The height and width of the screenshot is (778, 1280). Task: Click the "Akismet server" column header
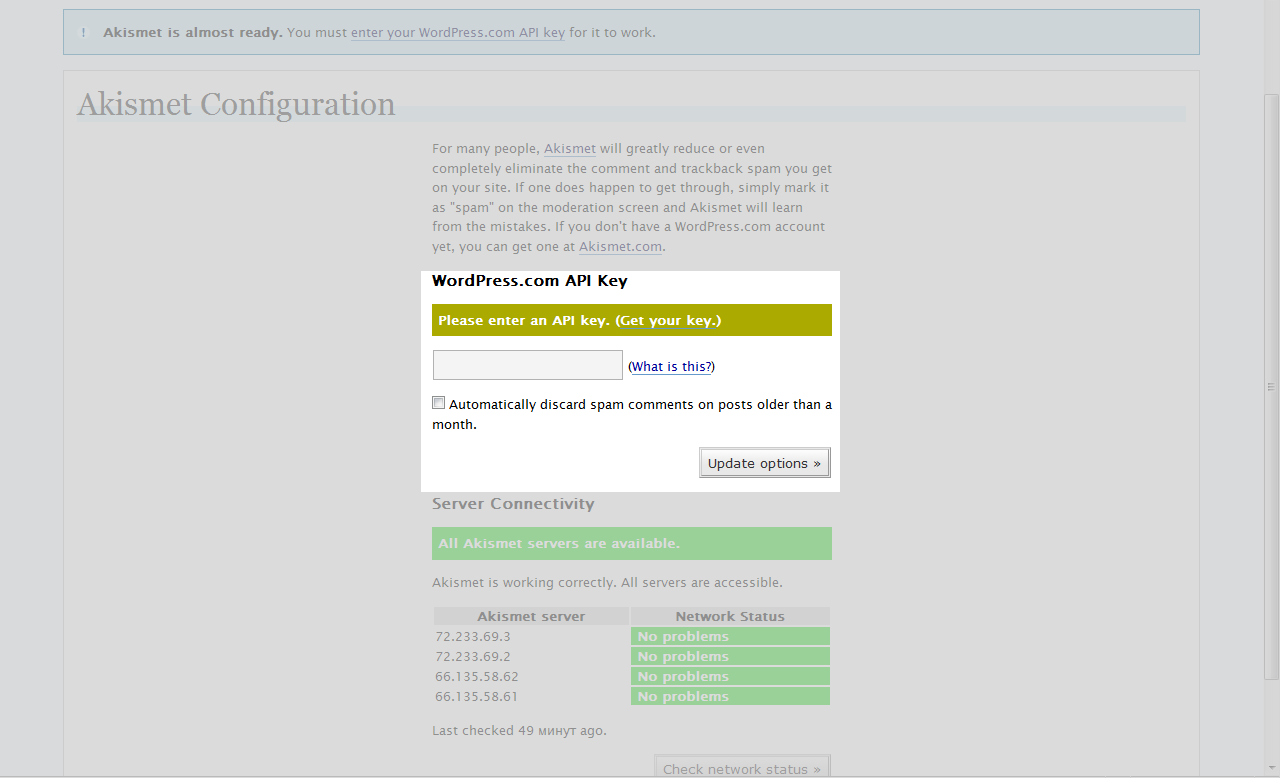(531, 617)
